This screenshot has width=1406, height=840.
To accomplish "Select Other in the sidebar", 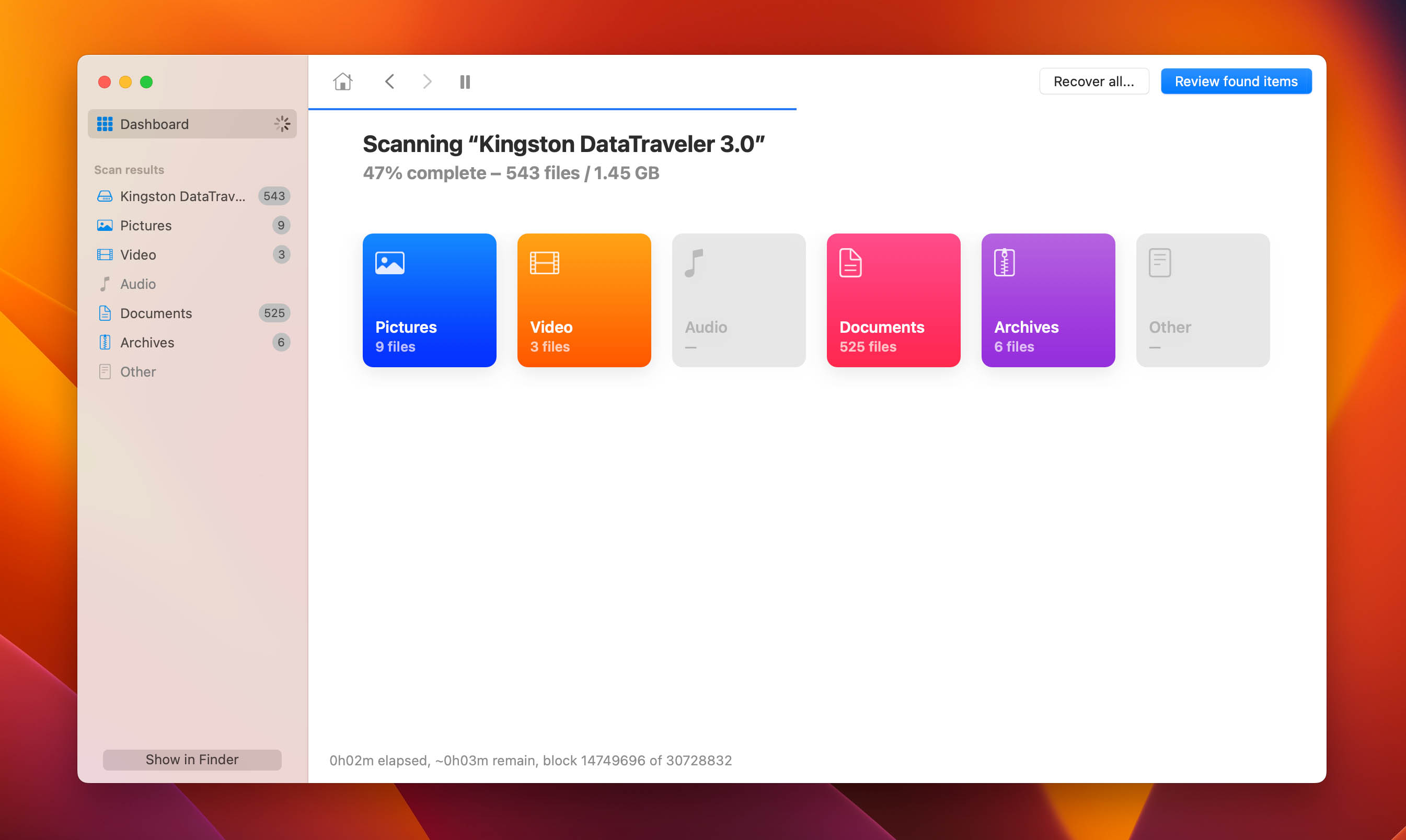I will pyautogui.click(x=192, y=372).
